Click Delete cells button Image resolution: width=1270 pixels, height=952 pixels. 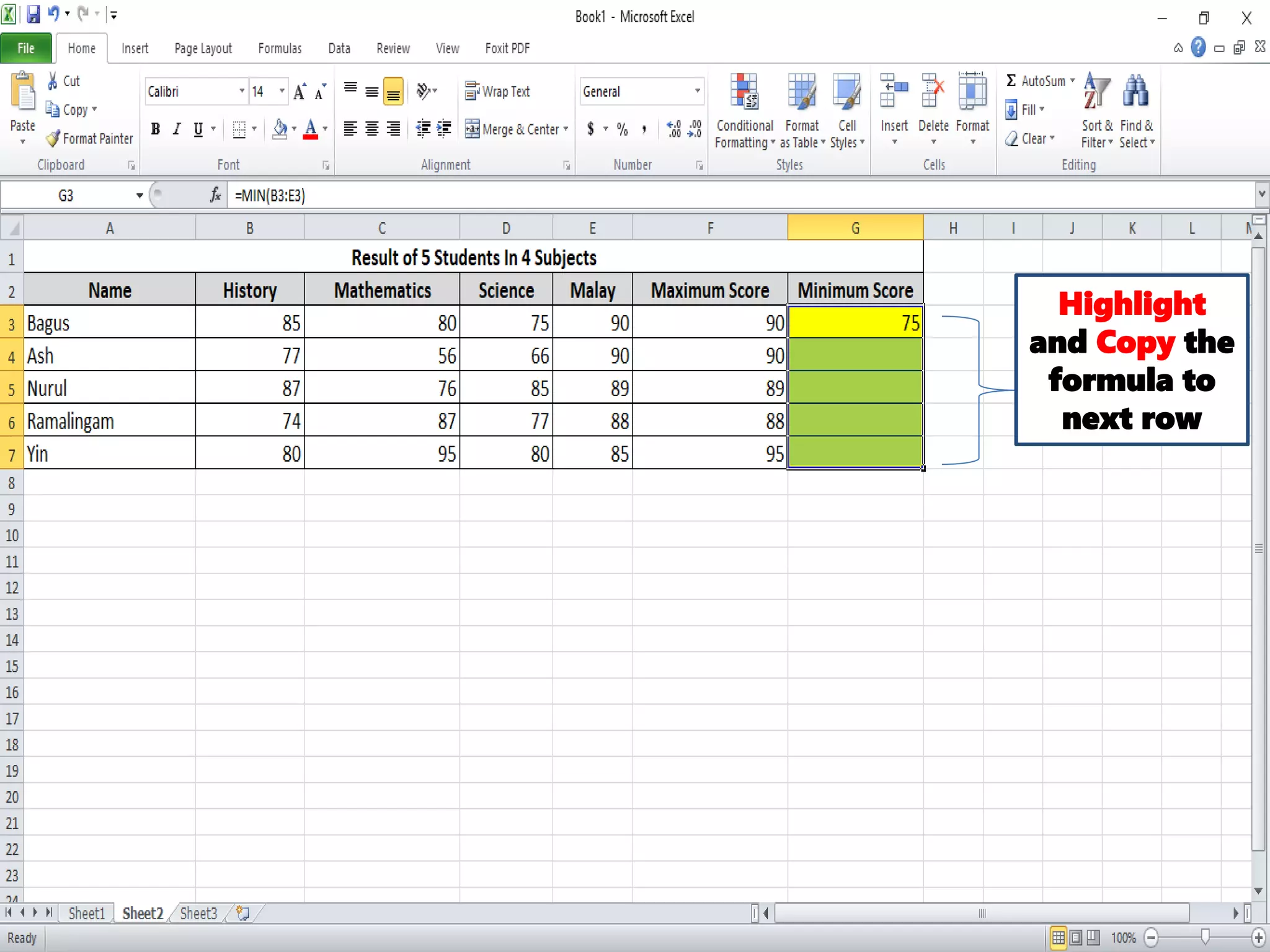pyautogui.click(x=933, y=109)
